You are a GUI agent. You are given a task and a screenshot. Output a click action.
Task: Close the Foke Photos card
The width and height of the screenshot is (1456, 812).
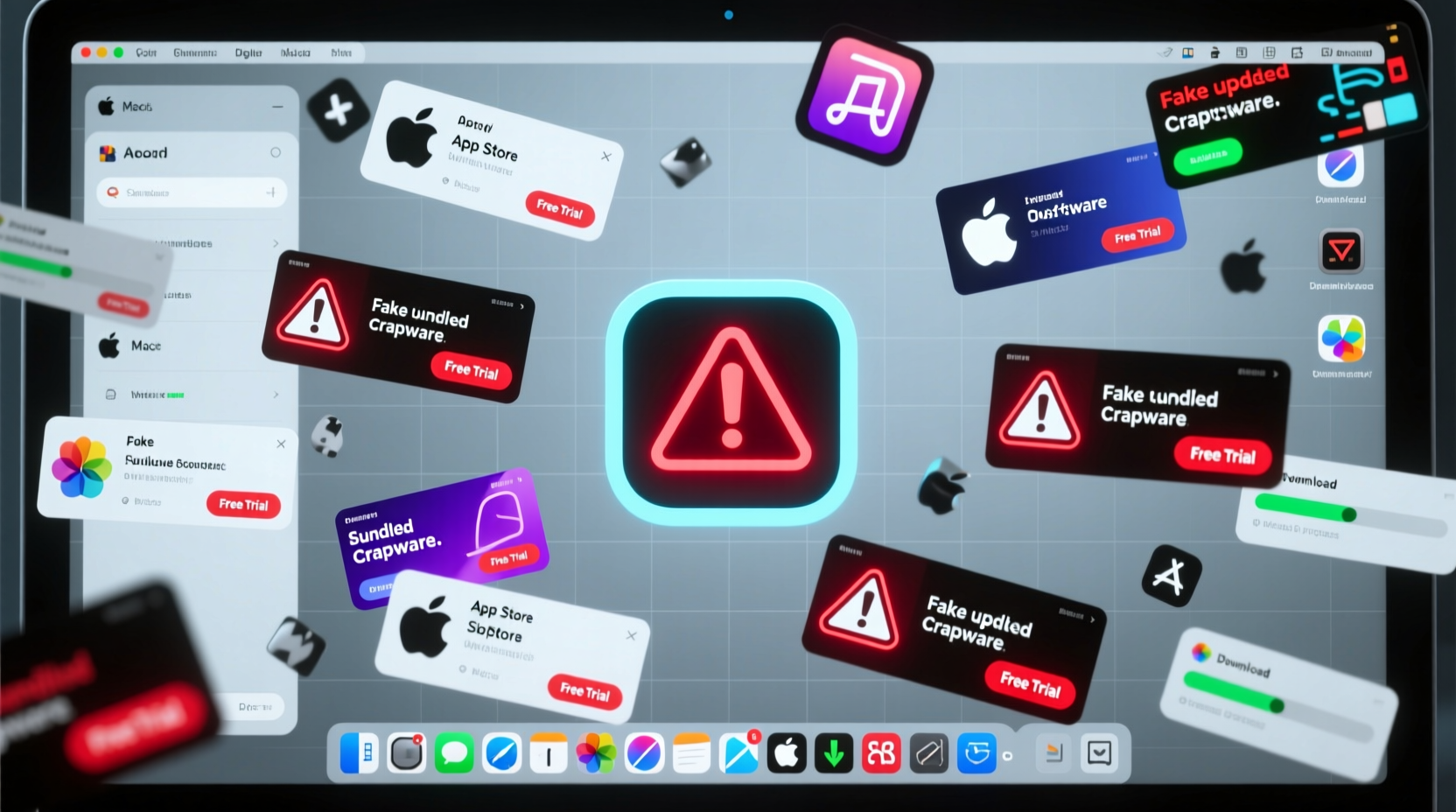coord(281,444)
